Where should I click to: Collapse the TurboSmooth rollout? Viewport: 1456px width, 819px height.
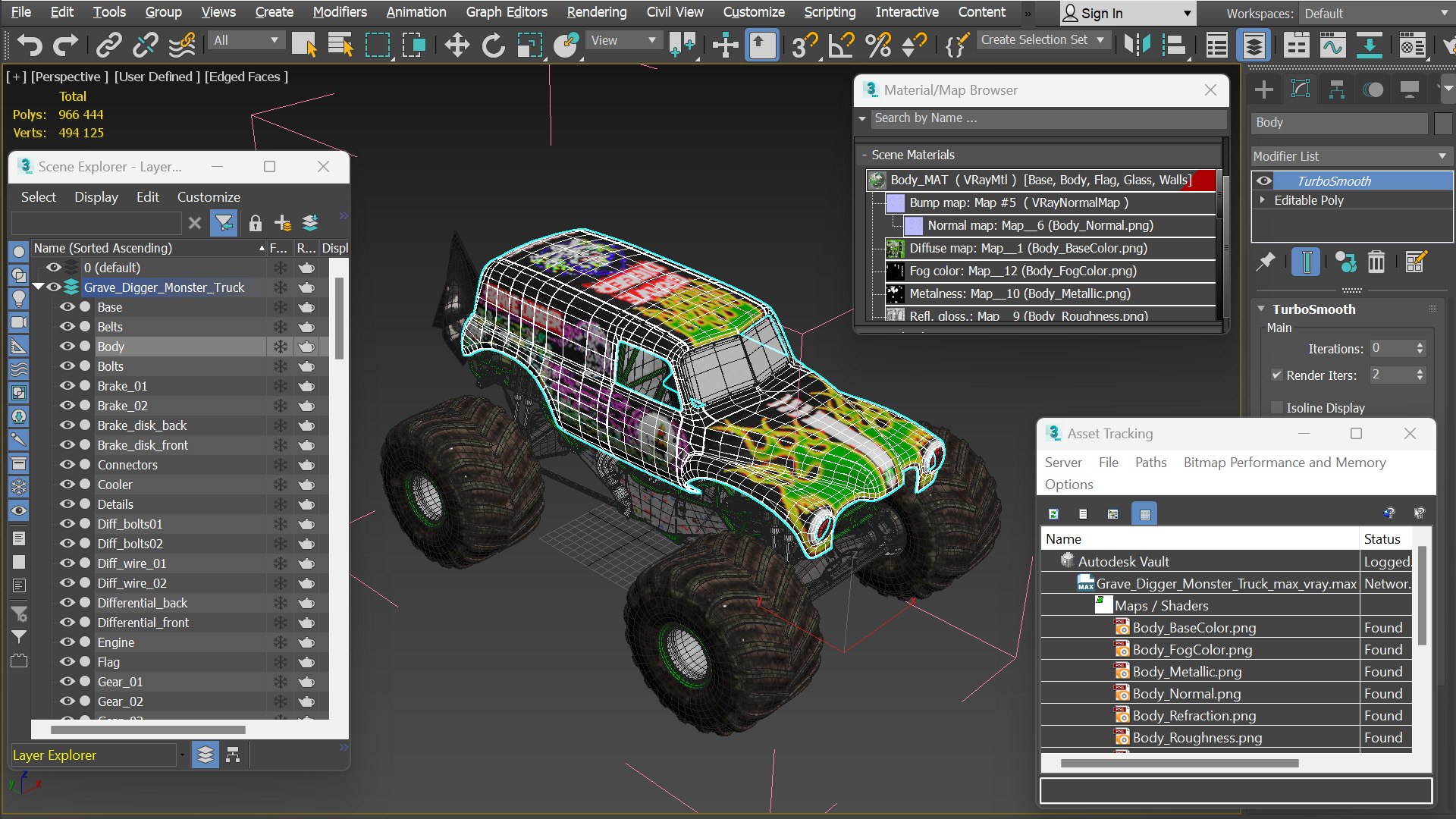(x=1261, y=309)
